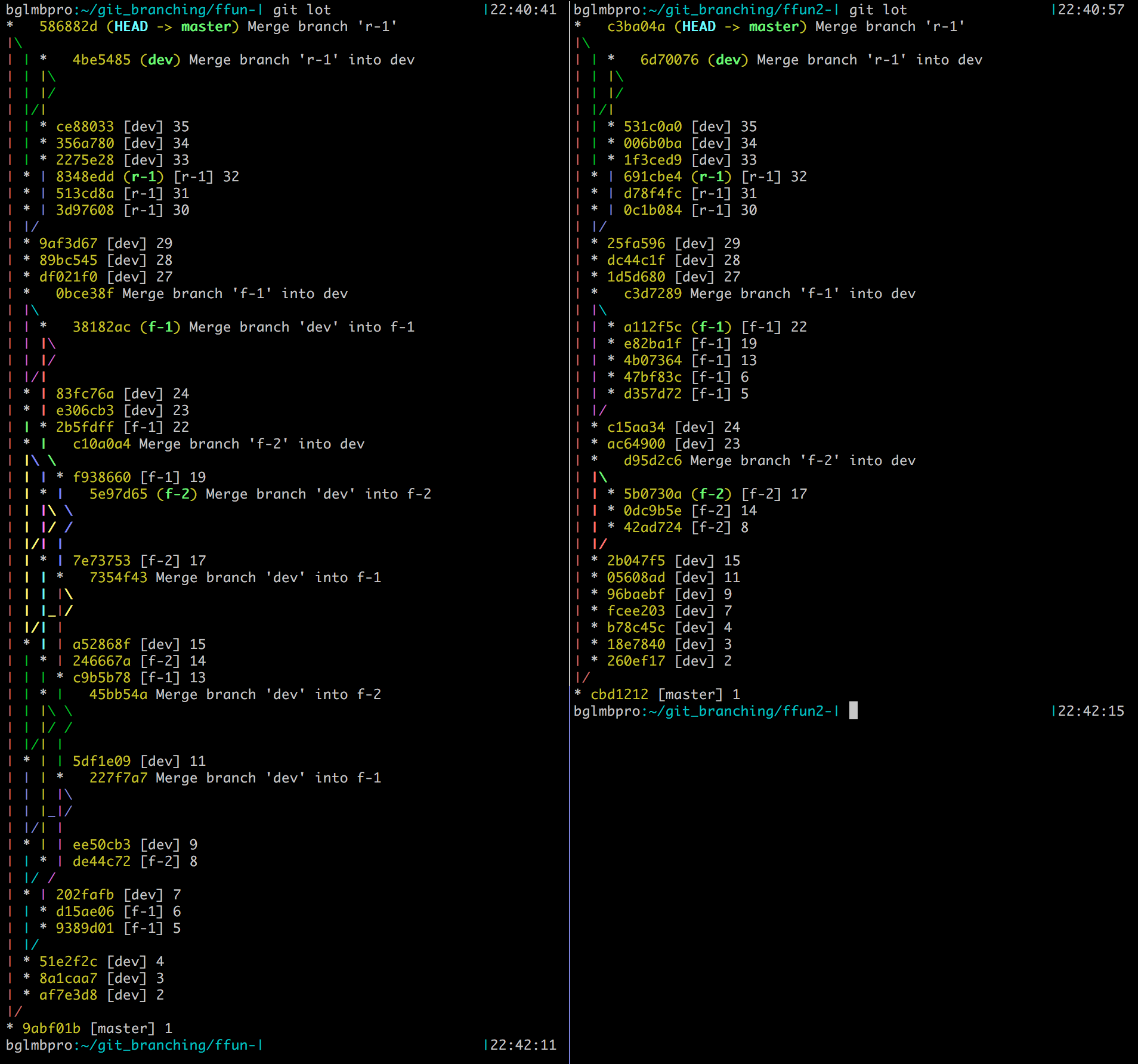The width and height of the screenshot is (1138, 1064).
Task: Select commit hash ce88033
Action: coord(85,127)
